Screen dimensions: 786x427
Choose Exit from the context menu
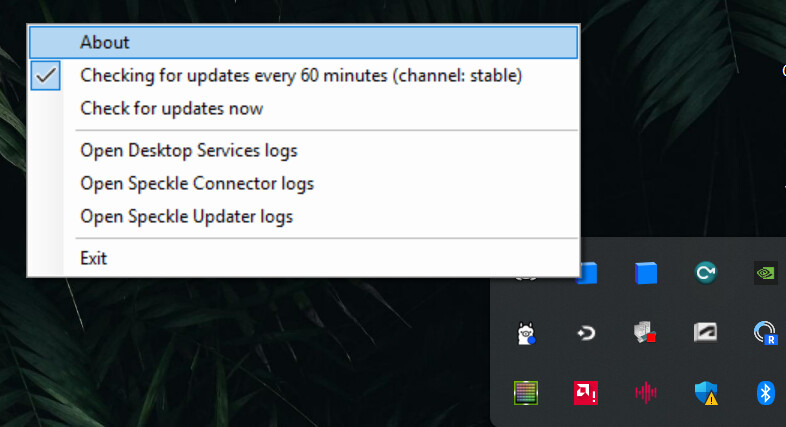(x=303, y=258)
